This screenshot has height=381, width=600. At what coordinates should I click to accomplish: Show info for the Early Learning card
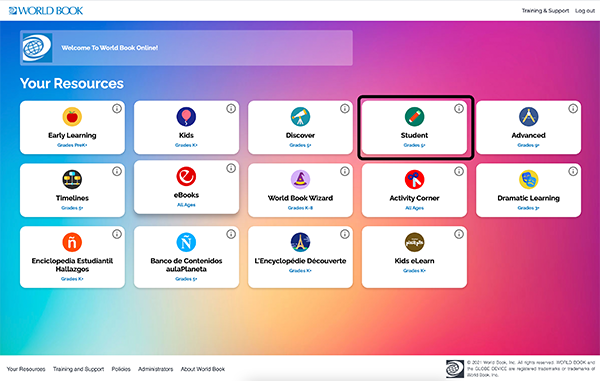(x=117, y=109)
